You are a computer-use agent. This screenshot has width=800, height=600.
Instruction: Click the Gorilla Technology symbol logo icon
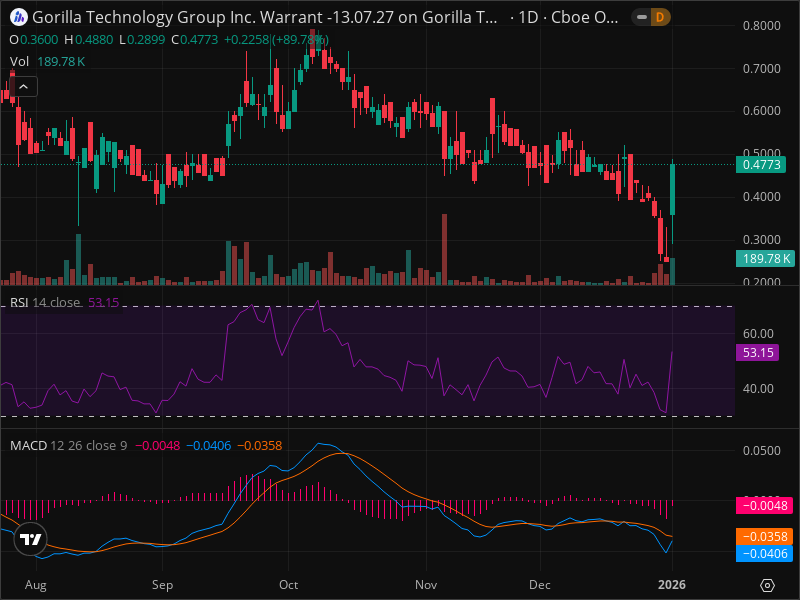pyautogui.click(x=19, y=17)
